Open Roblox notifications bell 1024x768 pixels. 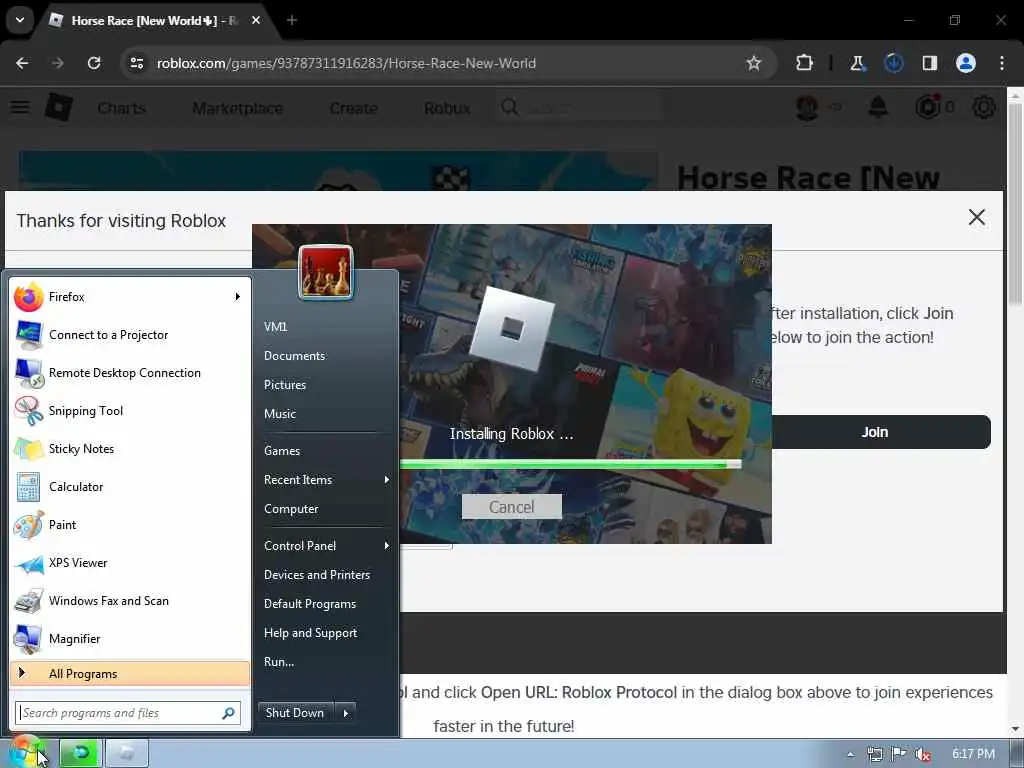[878, 106]
